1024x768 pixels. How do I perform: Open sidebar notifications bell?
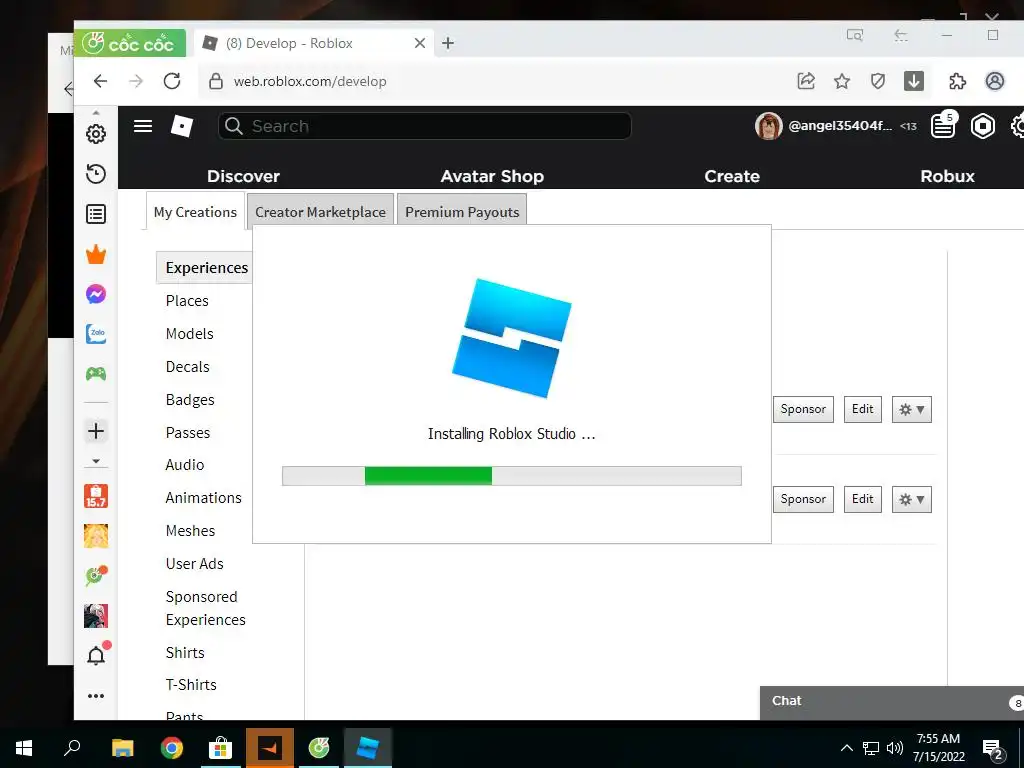click(96, 655)
